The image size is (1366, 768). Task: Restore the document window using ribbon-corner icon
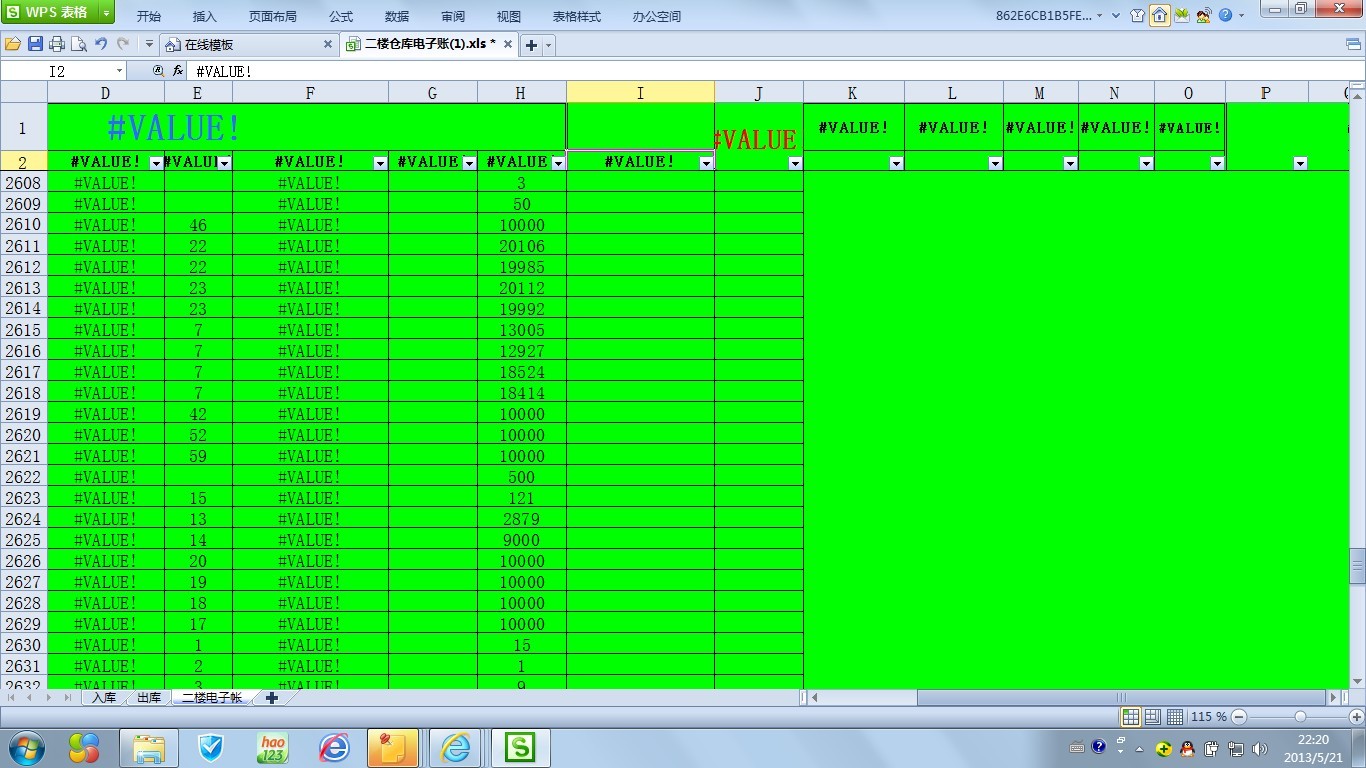click(1353, 45)
